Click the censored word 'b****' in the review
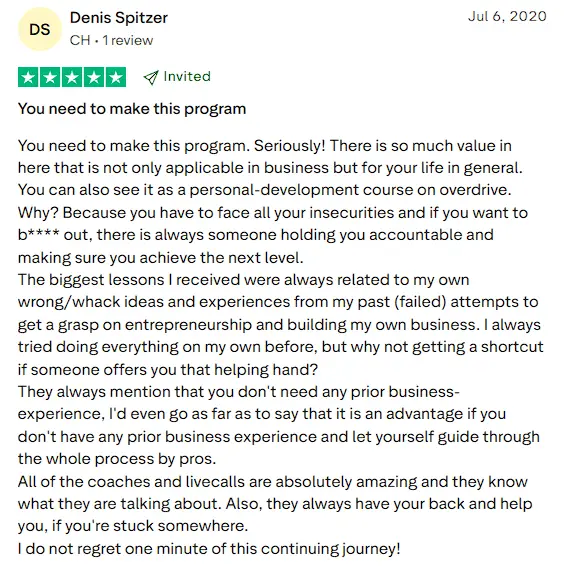The height and width of the screenshot is (566, 575). (38, 235)
